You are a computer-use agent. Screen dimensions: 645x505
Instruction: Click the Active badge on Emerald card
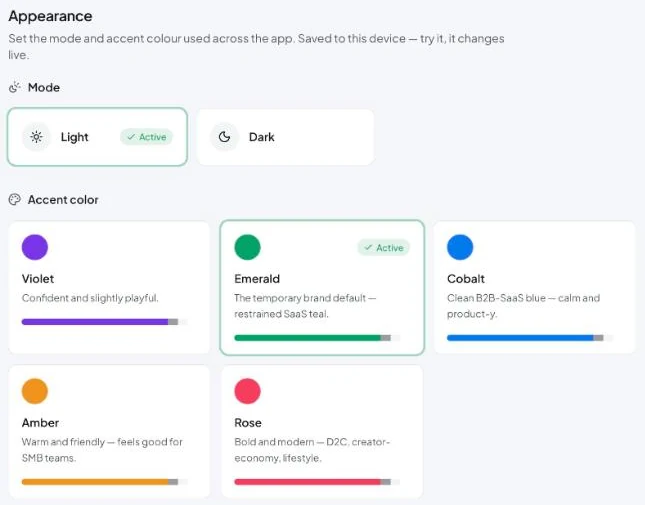pos(383,248)
